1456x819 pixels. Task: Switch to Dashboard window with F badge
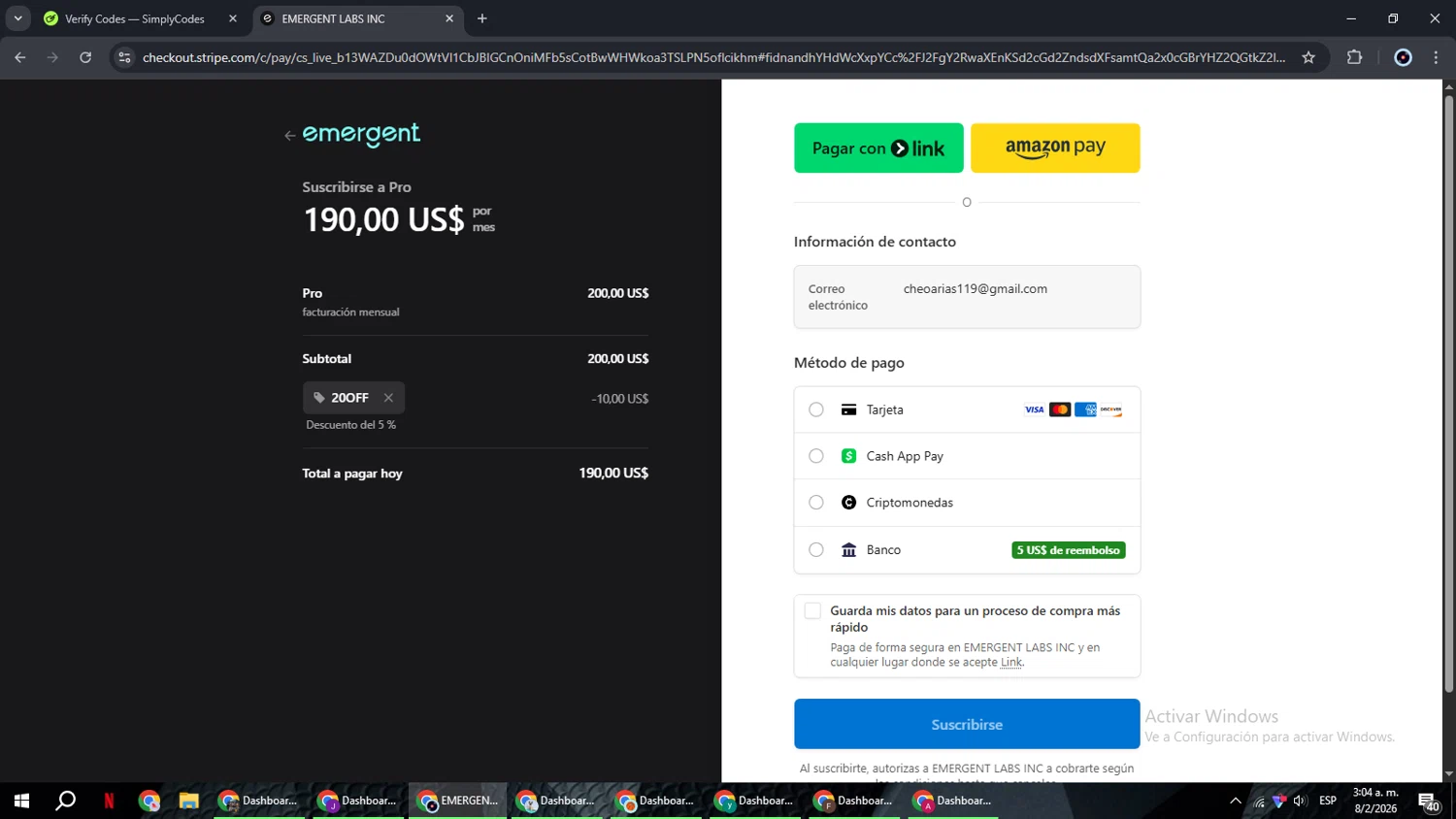[854, 801]
